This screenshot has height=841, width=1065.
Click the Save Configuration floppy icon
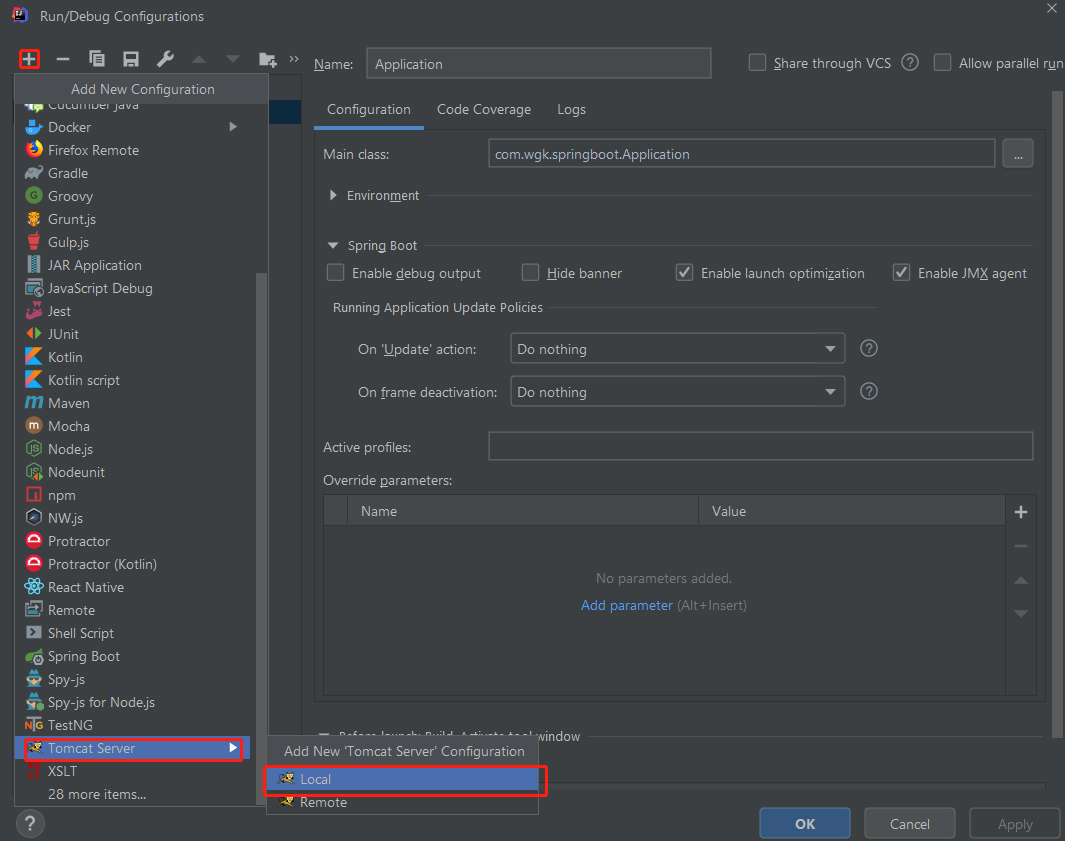(130, 60)
